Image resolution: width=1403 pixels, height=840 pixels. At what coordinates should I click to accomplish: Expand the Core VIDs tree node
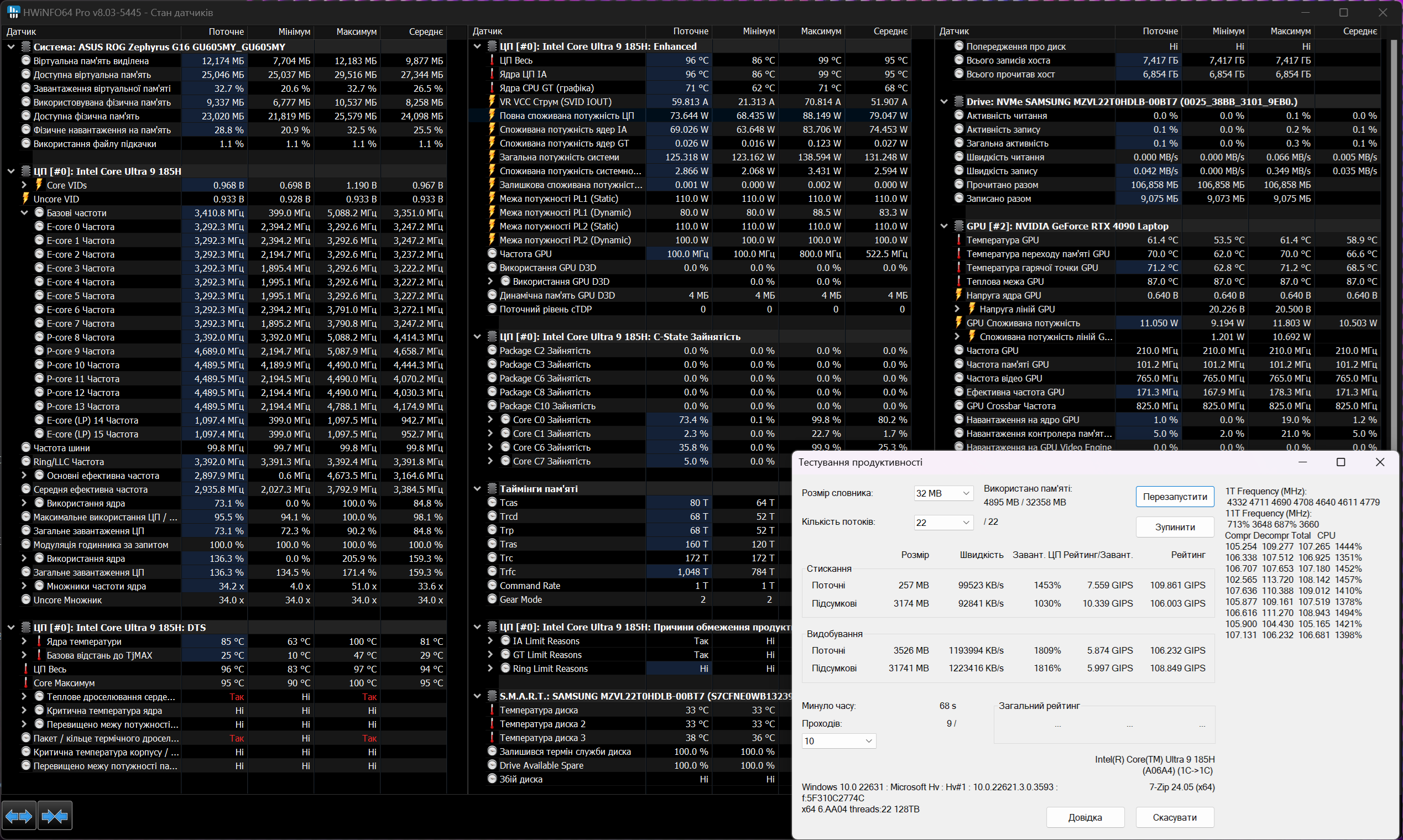[24, 185]
